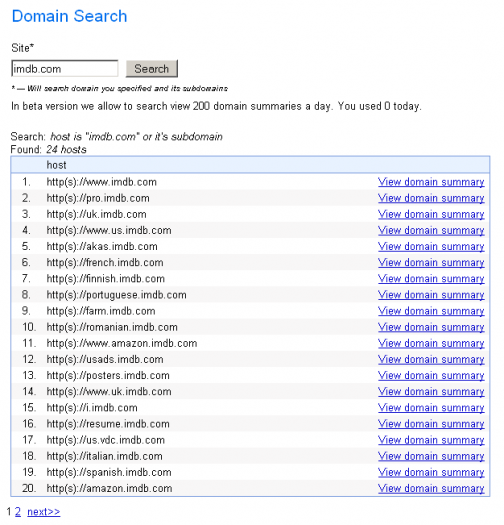The image size is (504, 525).
Task: Open domain summary for www.us.imdb.com
Action: click(431, 230)
